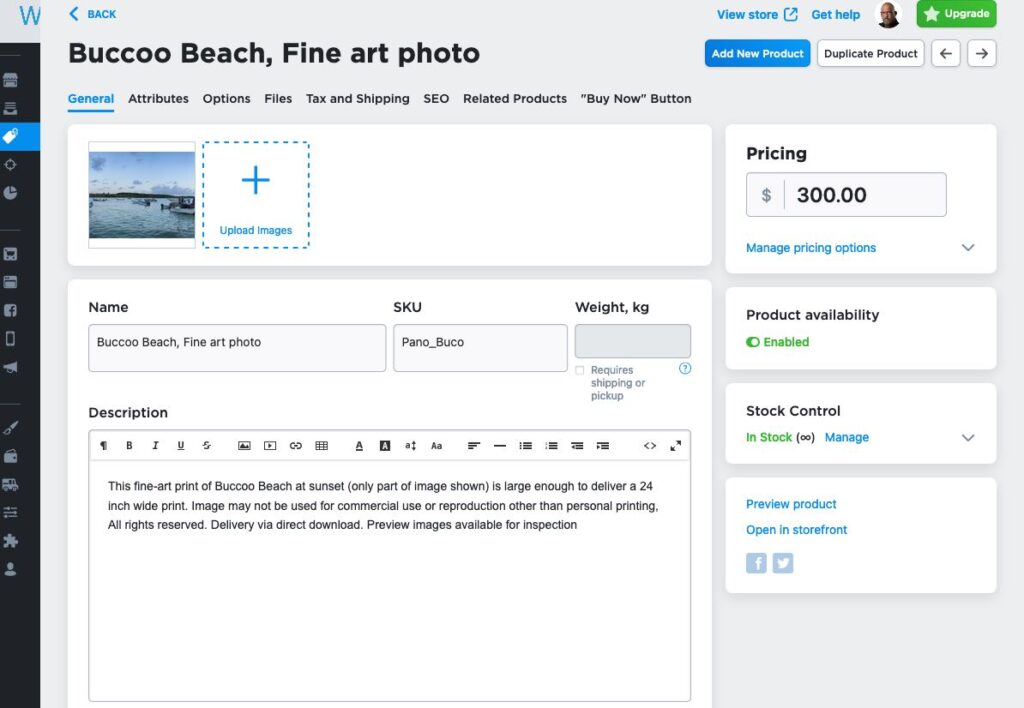
Task: Expand the Stock Control panel chevron
Action: tap(967, 437)
